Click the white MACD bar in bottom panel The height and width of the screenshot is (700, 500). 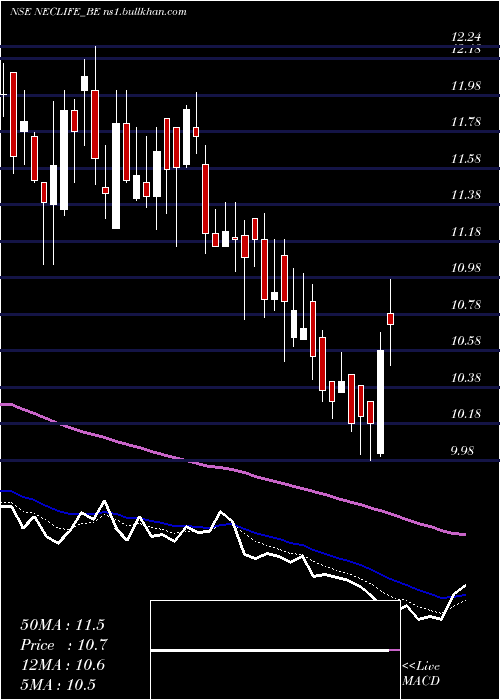click(270, 650)
